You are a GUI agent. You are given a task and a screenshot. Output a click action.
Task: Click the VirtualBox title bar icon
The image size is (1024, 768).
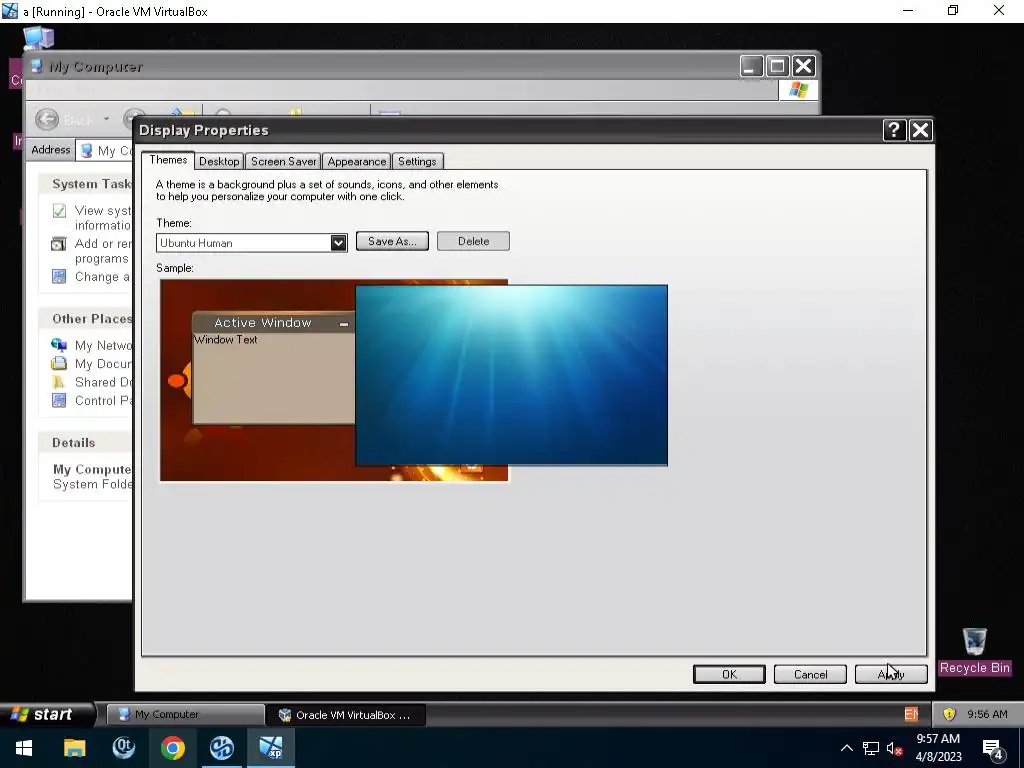point(10,11)
